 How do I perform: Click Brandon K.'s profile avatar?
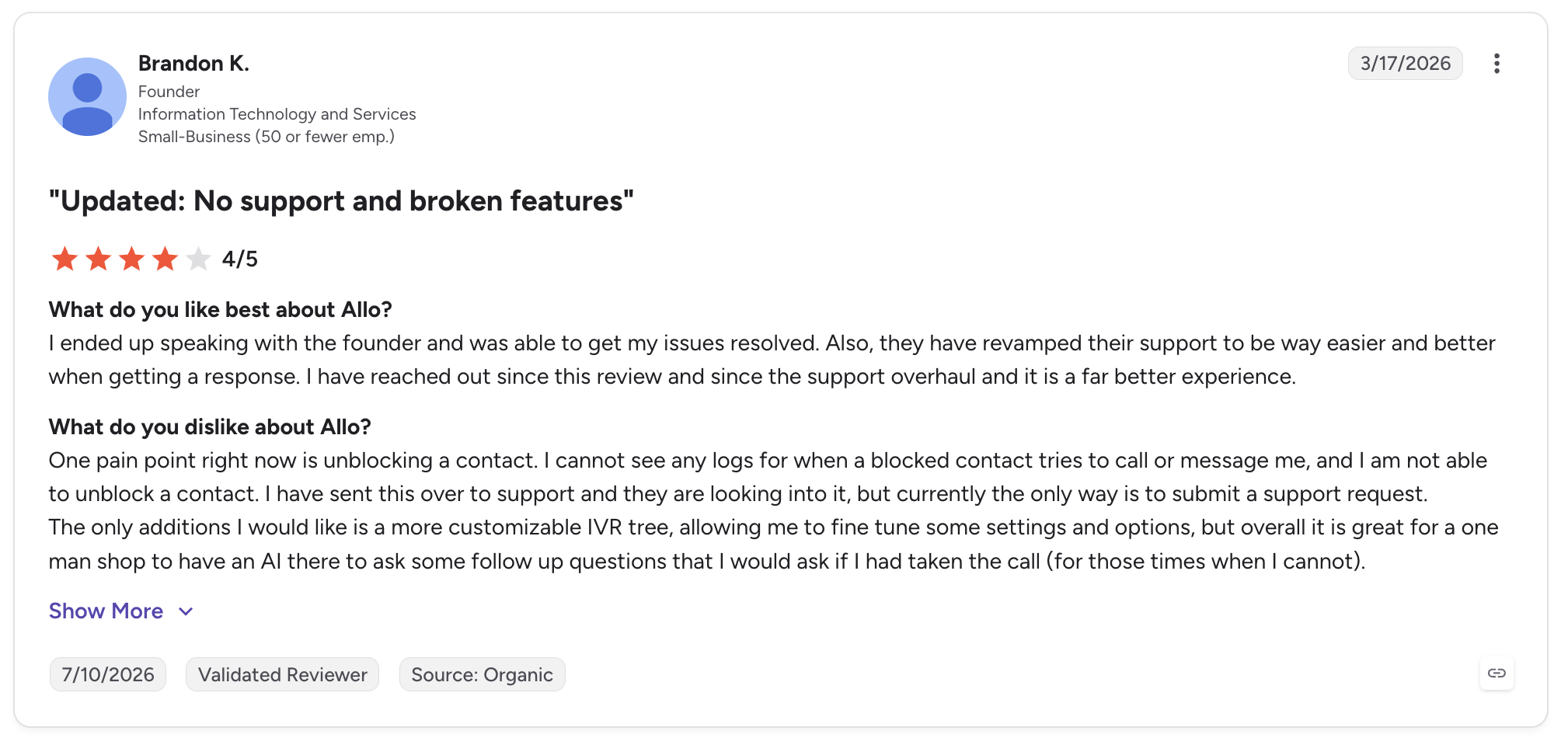click(x=87, y=96)
